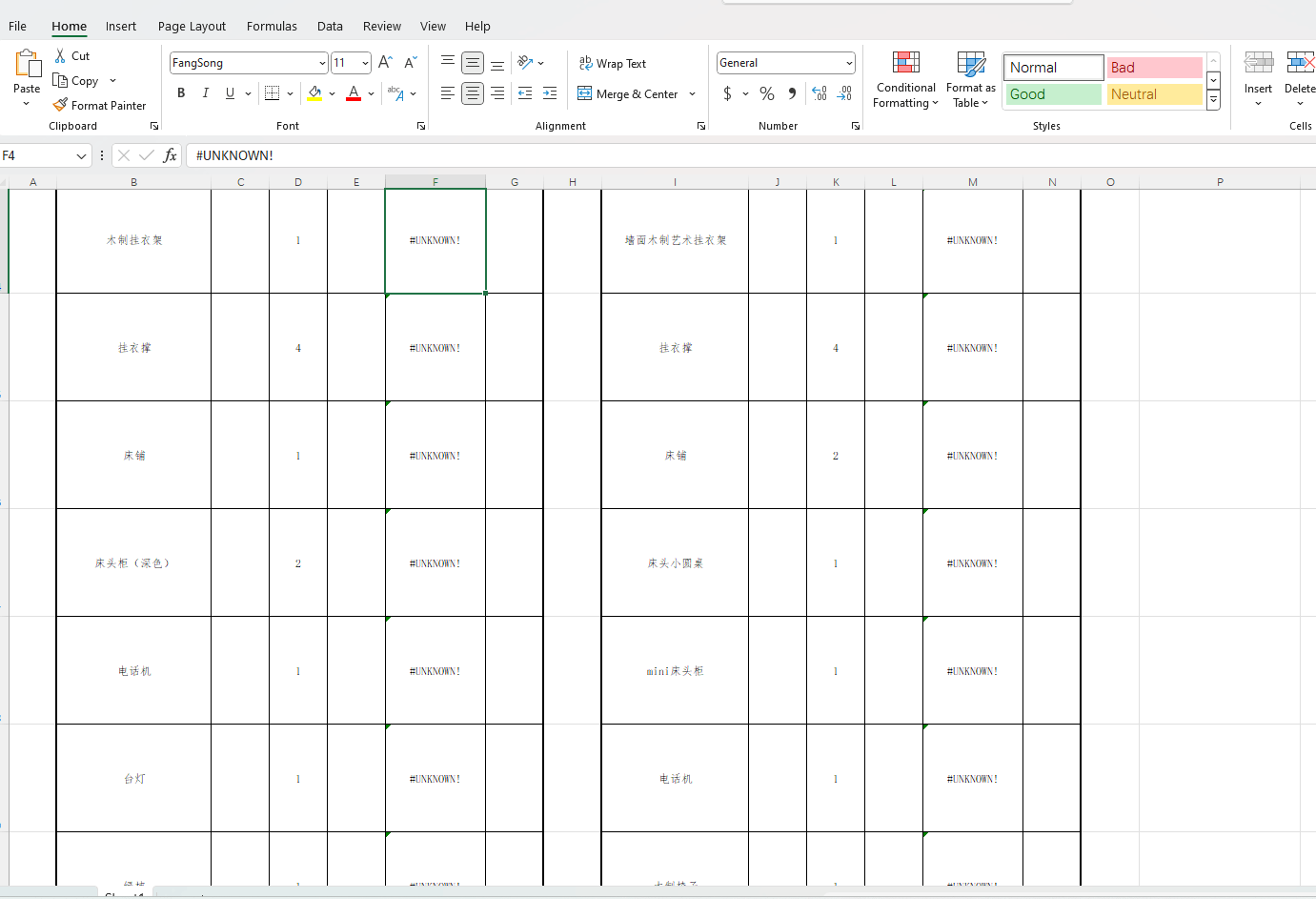Apply the Good cell style
The width and height of the screenshot is (1316, 899).
coord(1053,94)
